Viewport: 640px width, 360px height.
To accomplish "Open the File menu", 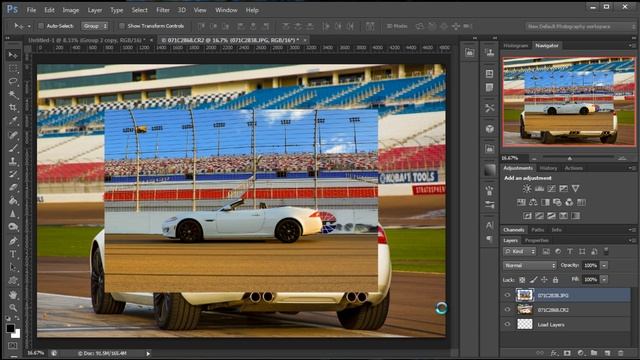I will [31, 10].
